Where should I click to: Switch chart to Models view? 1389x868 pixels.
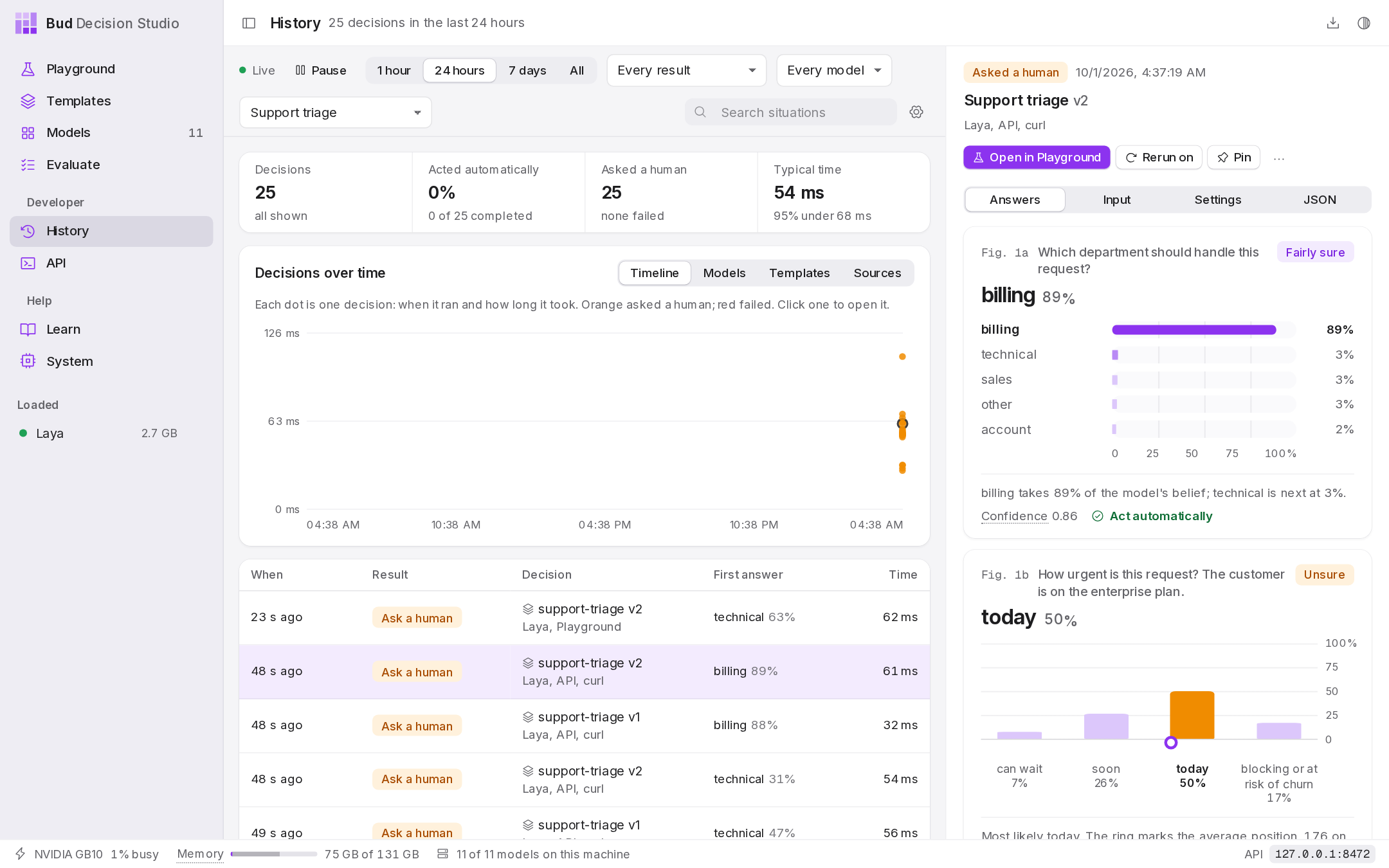(724, 273)
